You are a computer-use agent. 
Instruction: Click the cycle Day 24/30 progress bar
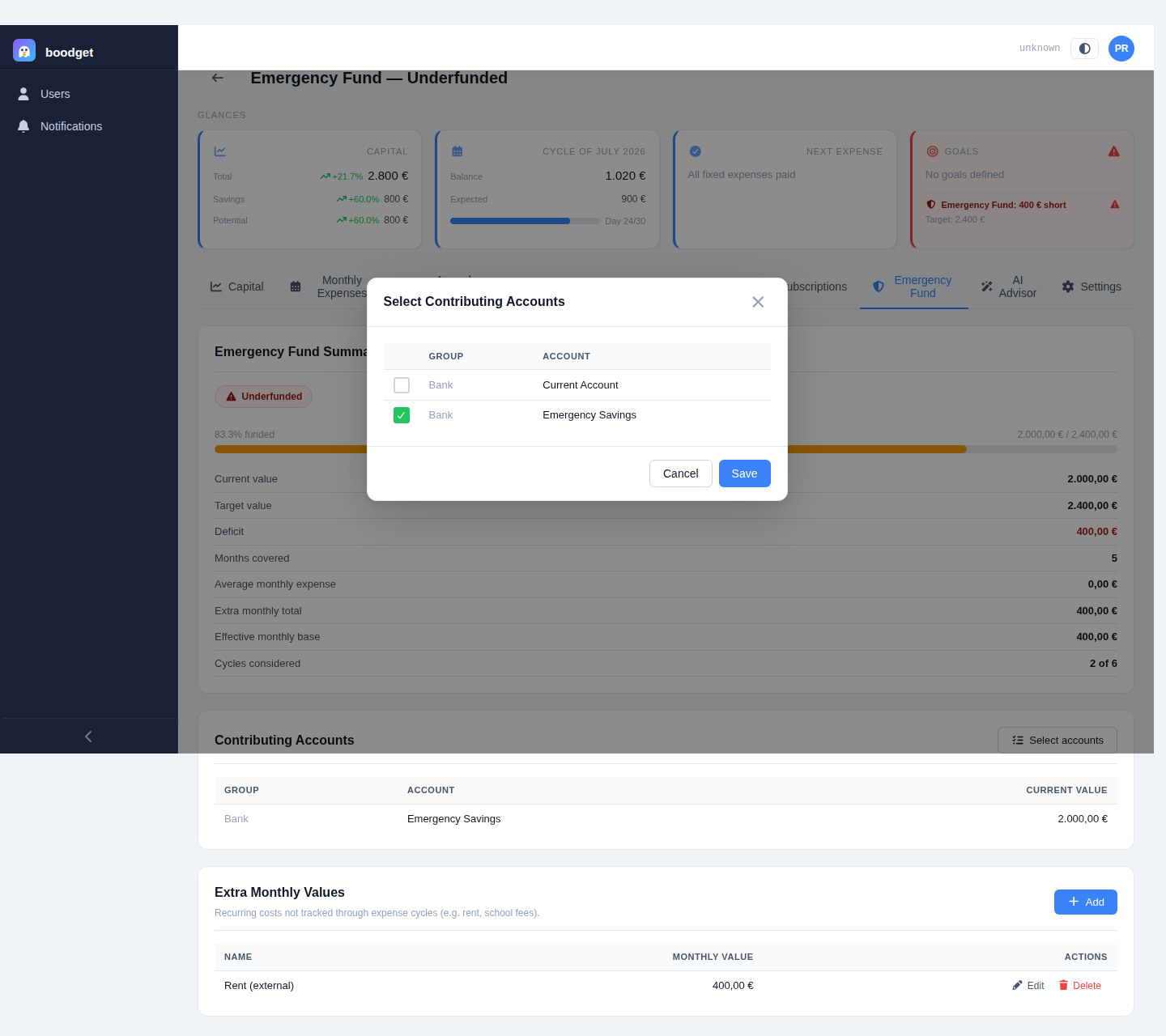[525, 221]
